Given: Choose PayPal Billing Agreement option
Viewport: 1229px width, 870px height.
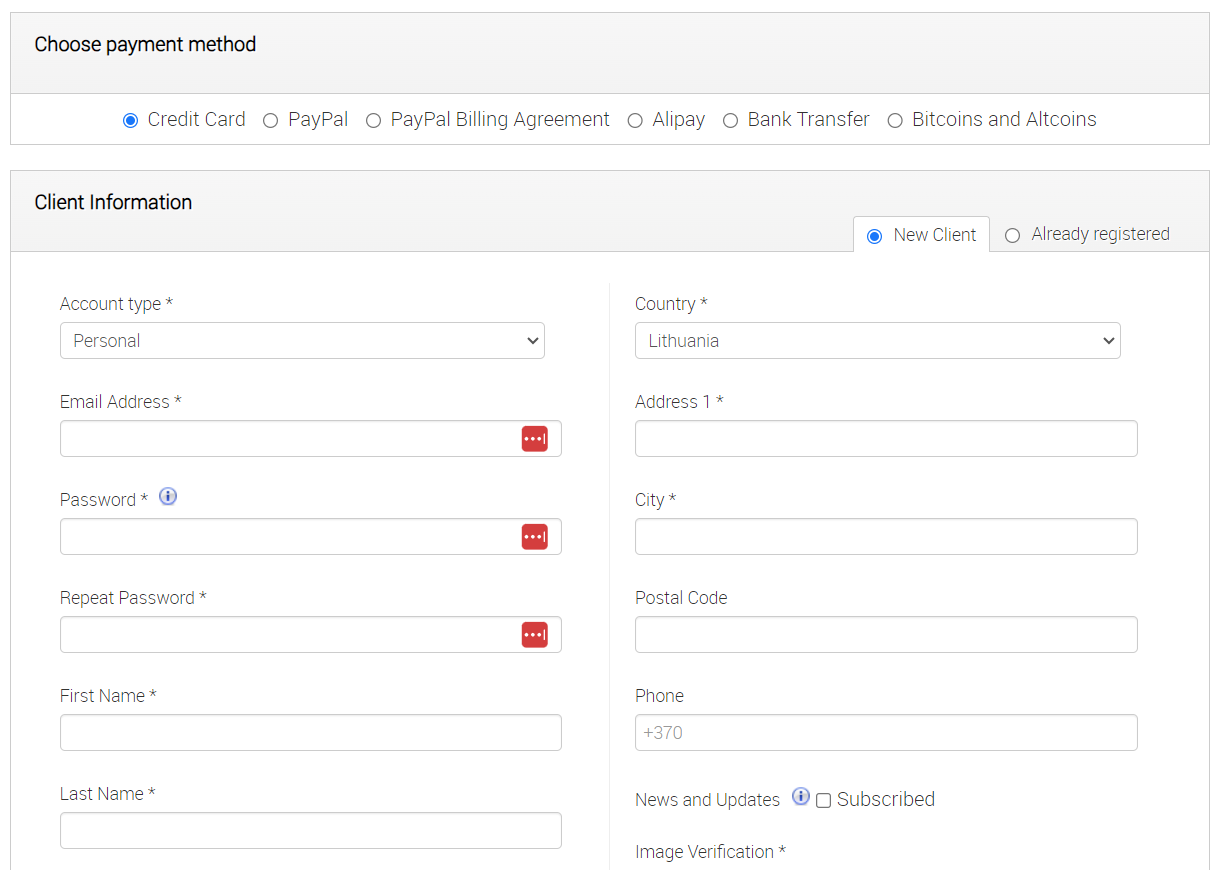Looking at the screenshot, I should 373,120.
